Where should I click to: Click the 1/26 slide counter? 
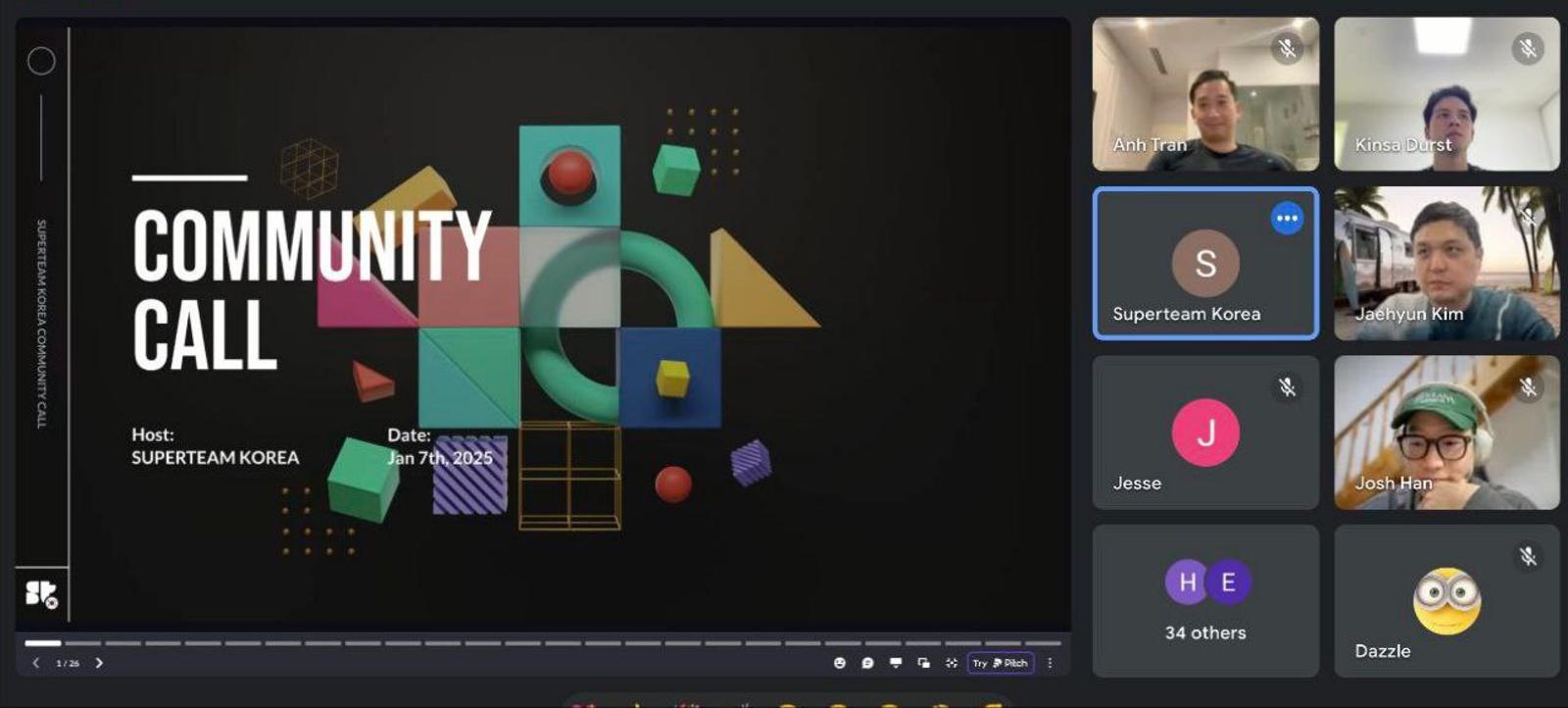pyautogui.click(x=68, y=664)
